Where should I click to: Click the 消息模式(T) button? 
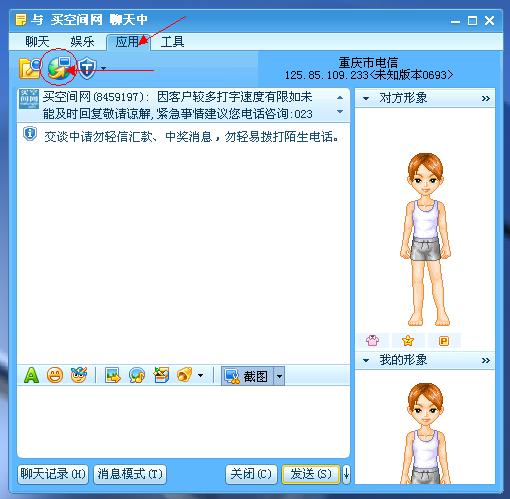tap(130, 474)
